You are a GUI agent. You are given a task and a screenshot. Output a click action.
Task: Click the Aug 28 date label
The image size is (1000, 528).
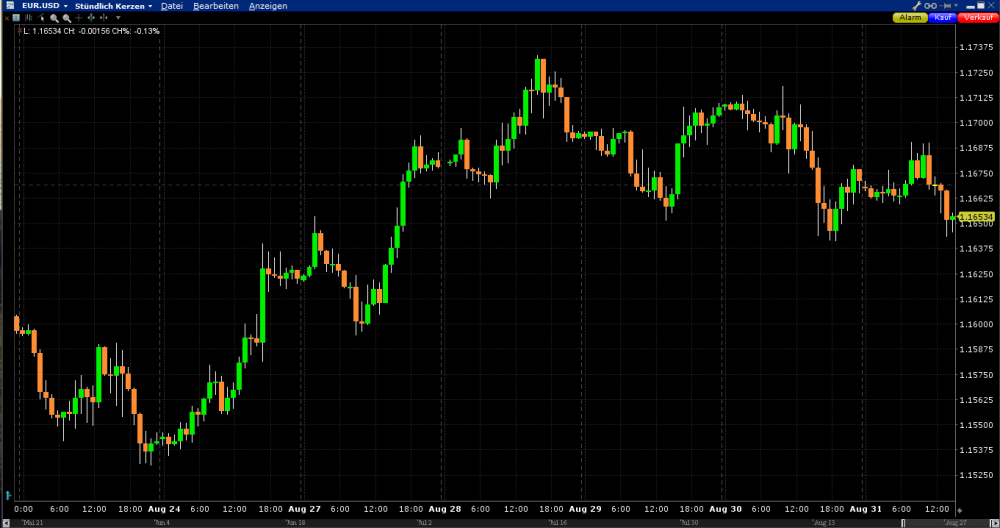[x=445, y=510]
